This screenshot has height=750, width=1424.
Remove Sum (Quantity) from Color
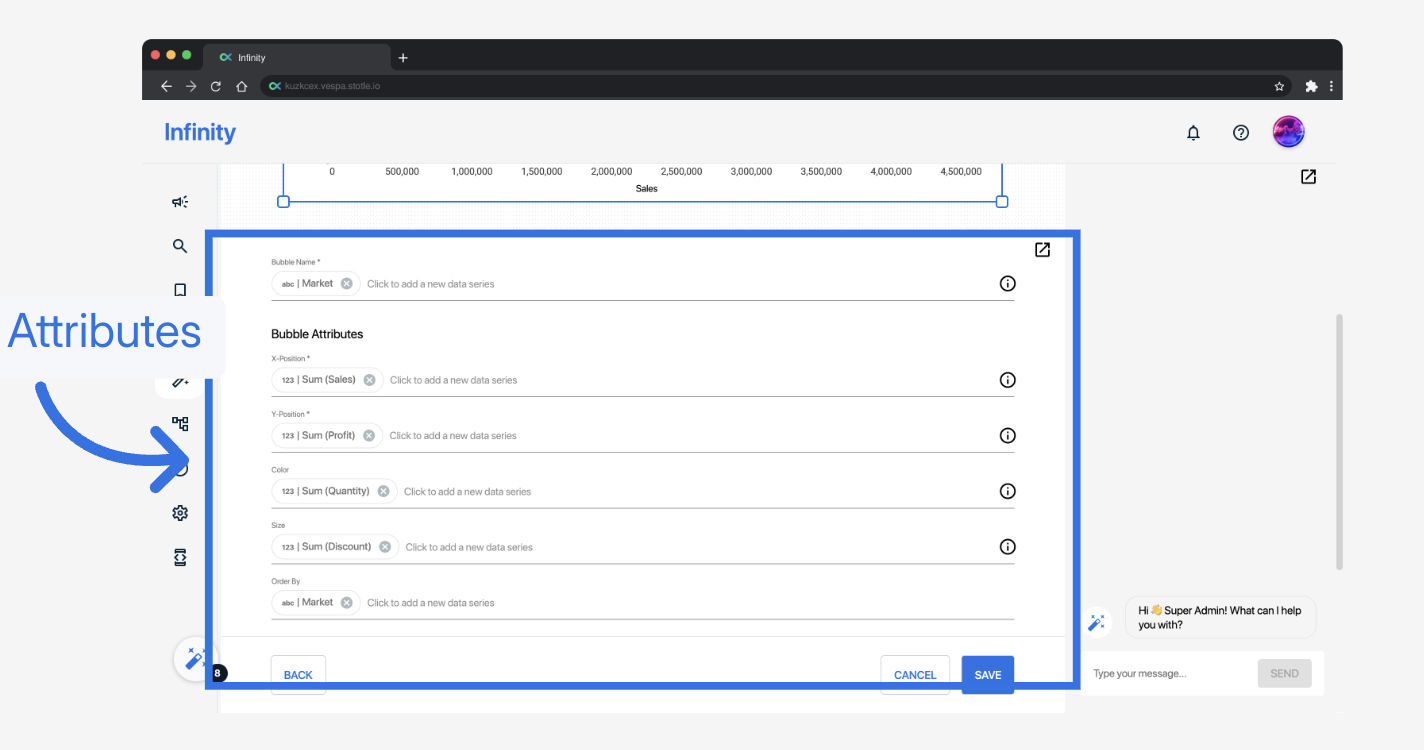click(x=383, y=491)
